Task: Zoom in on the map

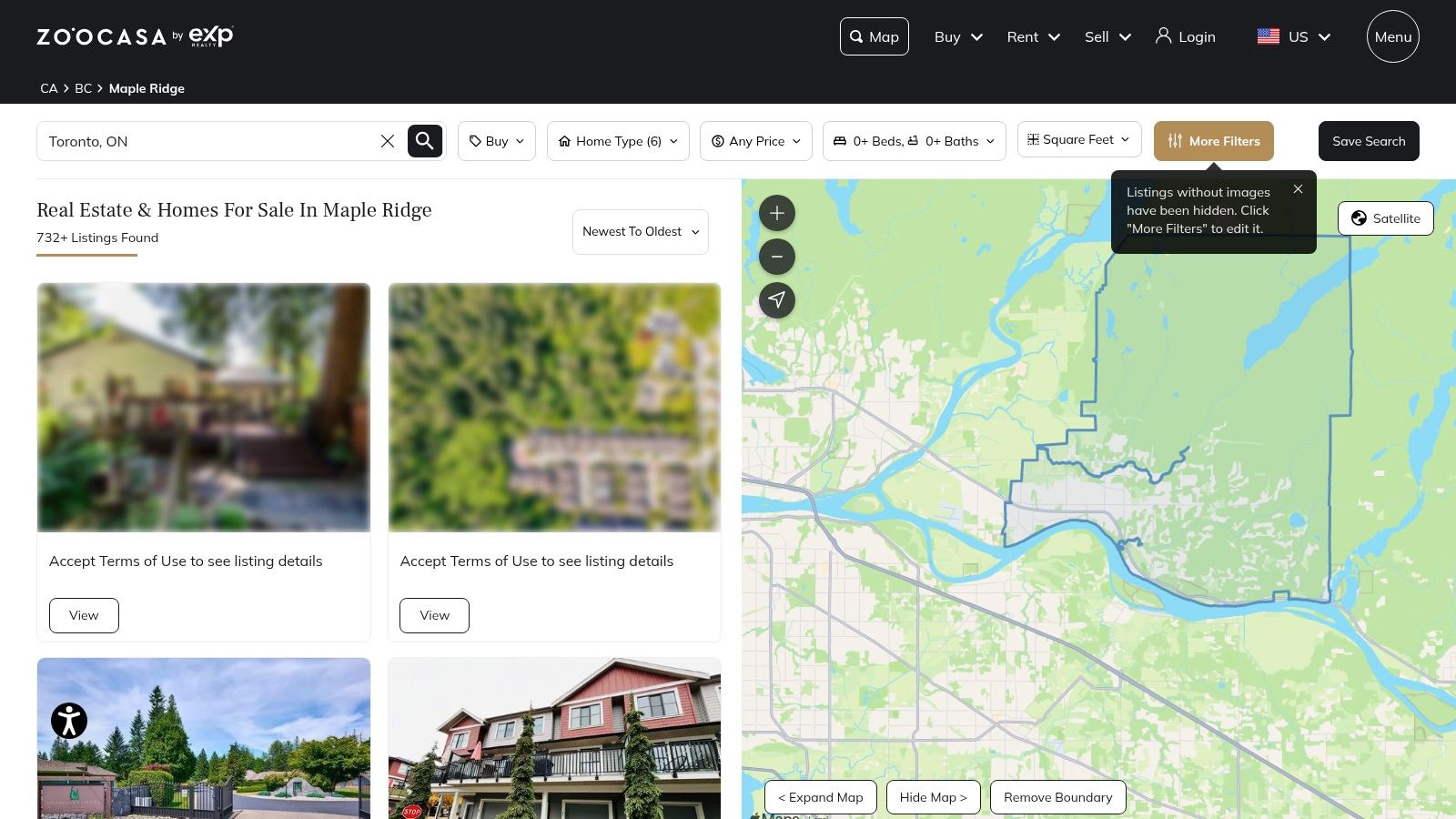Action: [x=777, y=213]
